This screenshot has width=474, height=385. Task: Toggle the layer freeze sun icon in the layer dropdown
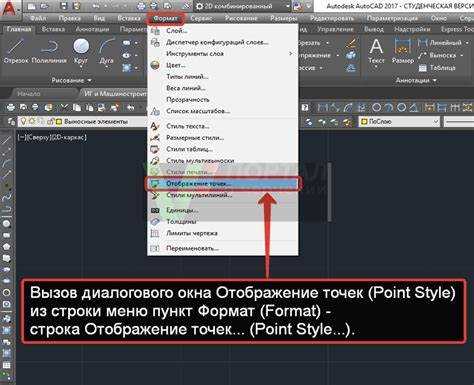32,122
